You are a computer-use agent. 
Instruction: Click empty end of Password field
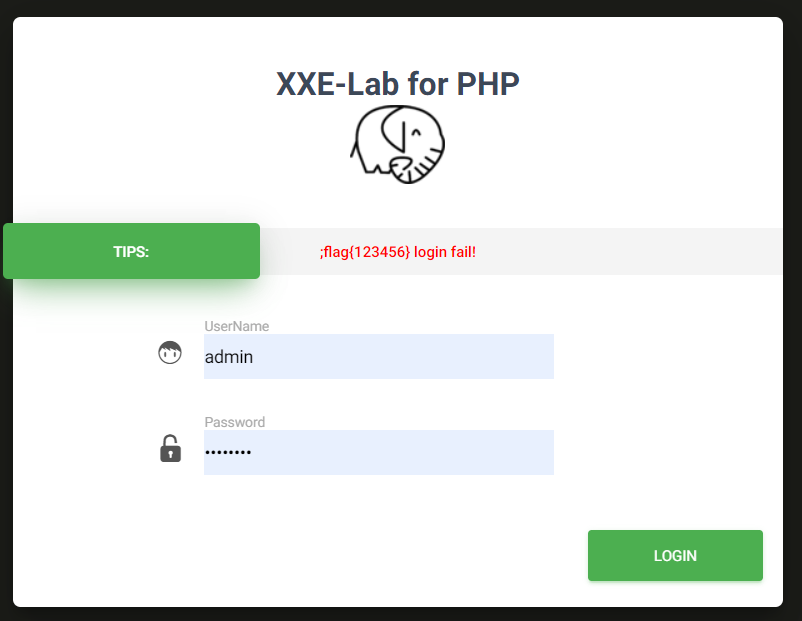click(x=500, y=452)
